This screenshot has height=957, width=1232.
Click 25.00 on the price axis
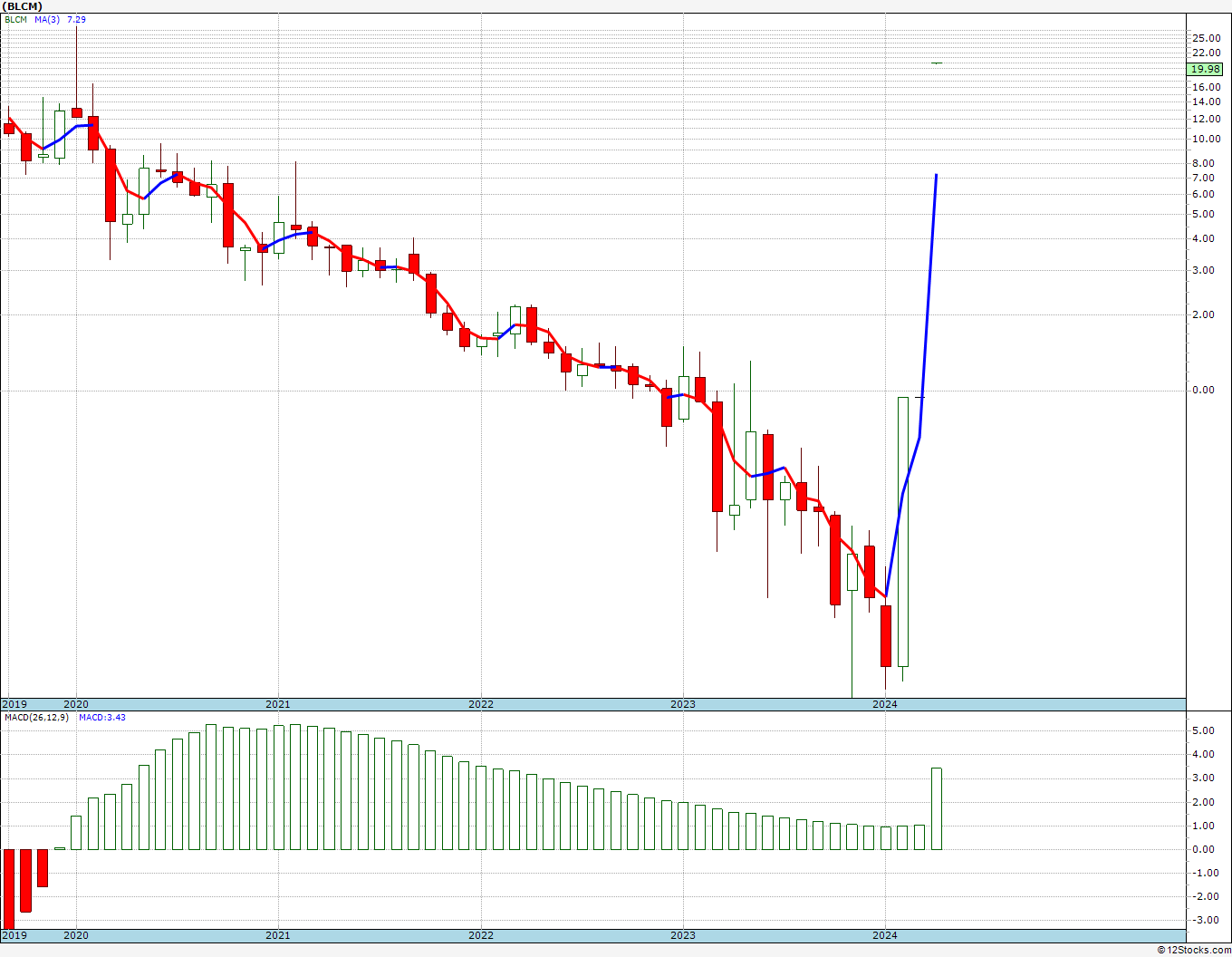(1207, 38)
